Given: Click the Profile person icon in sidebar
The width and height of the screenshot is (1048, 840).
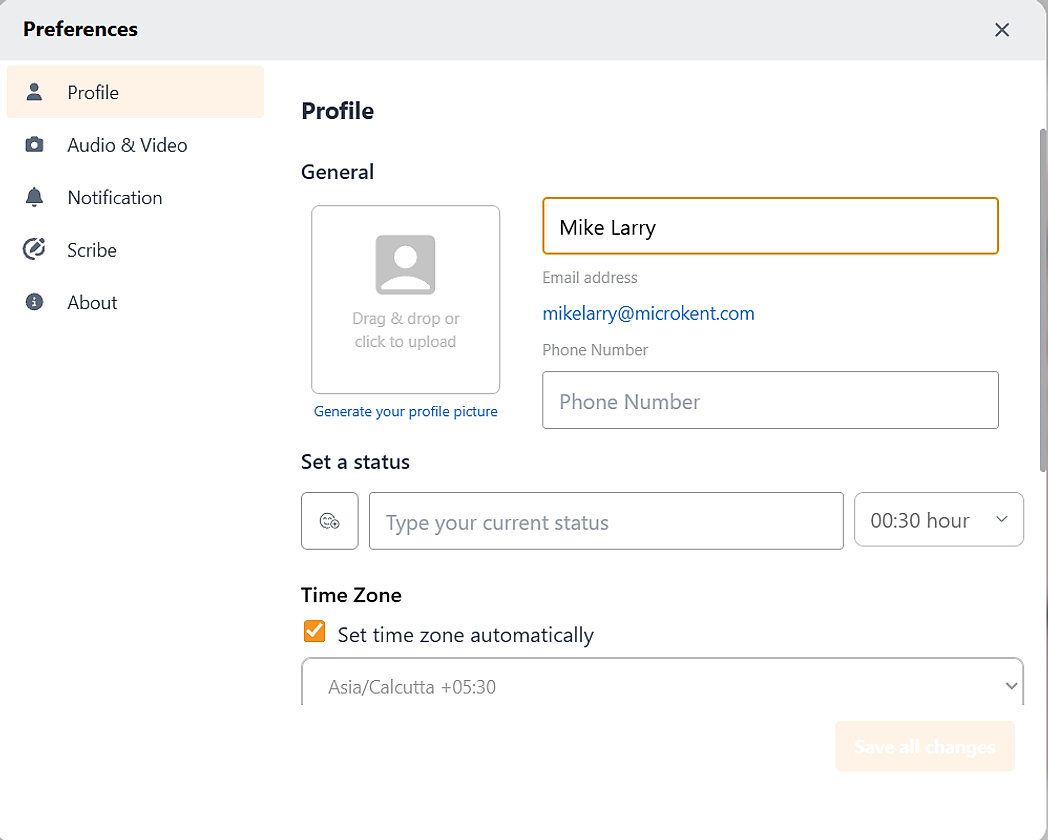Looking at the screenshot, I should point(34,92).
